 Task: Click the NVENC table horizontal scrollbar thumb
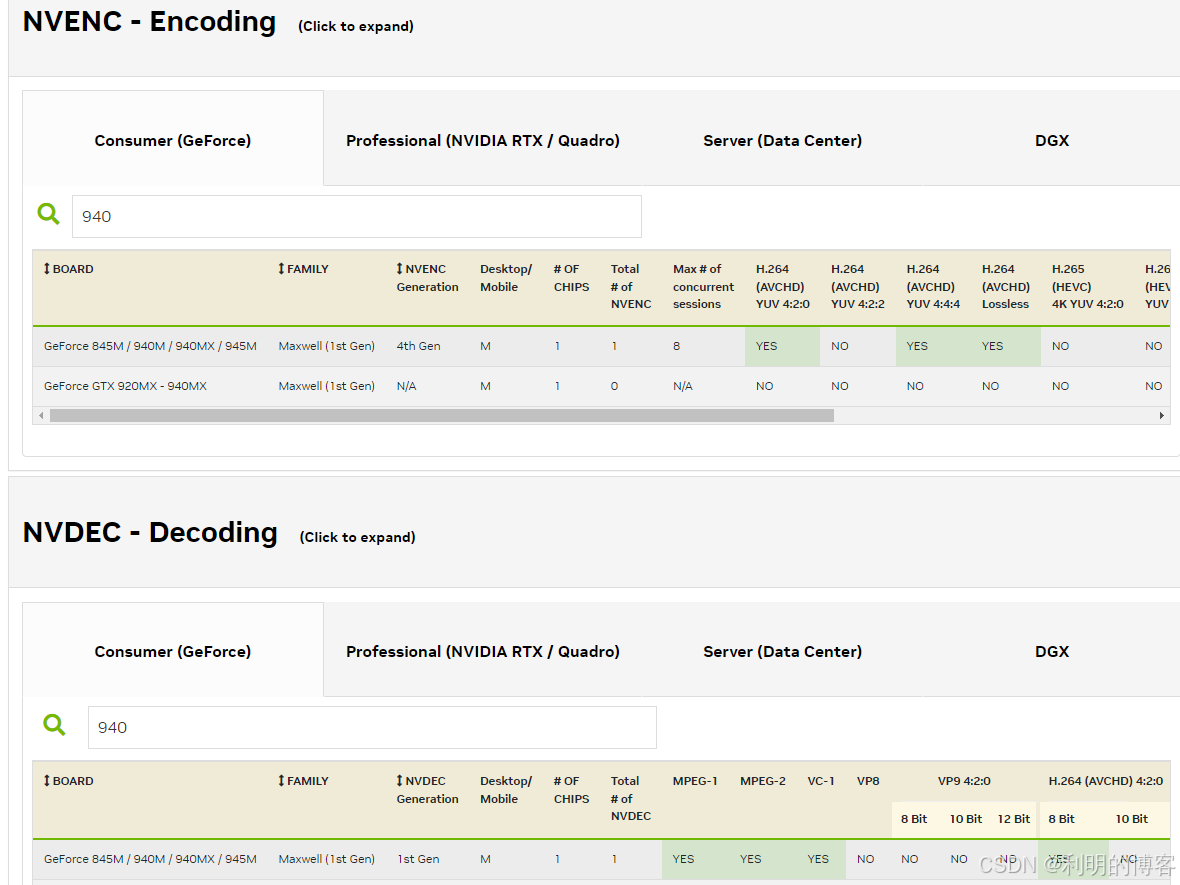coord(442,415)
